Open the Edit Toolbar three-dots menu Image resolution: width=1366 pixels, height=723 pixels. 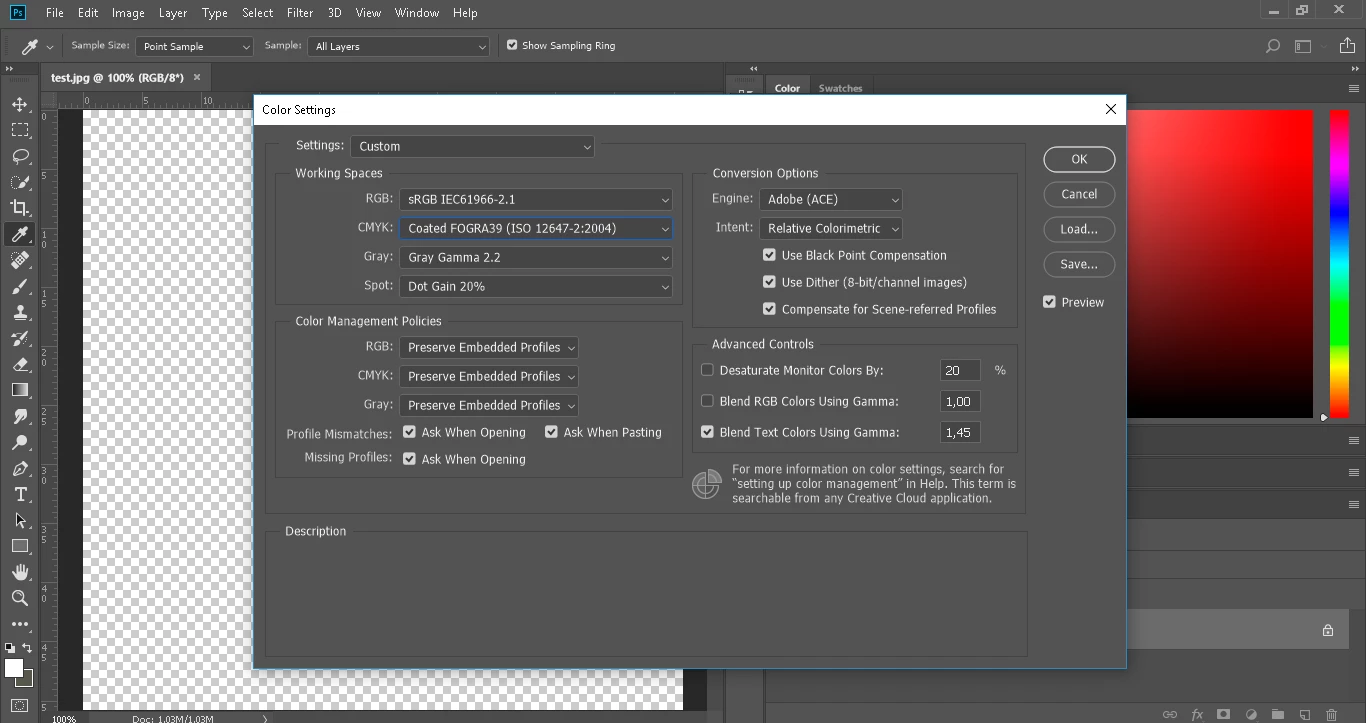pyautogui.click(x=20, y=624)
